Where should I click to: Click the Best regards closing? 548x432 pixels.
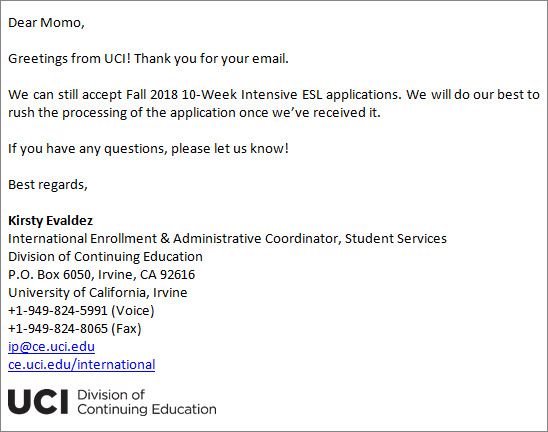48,185
